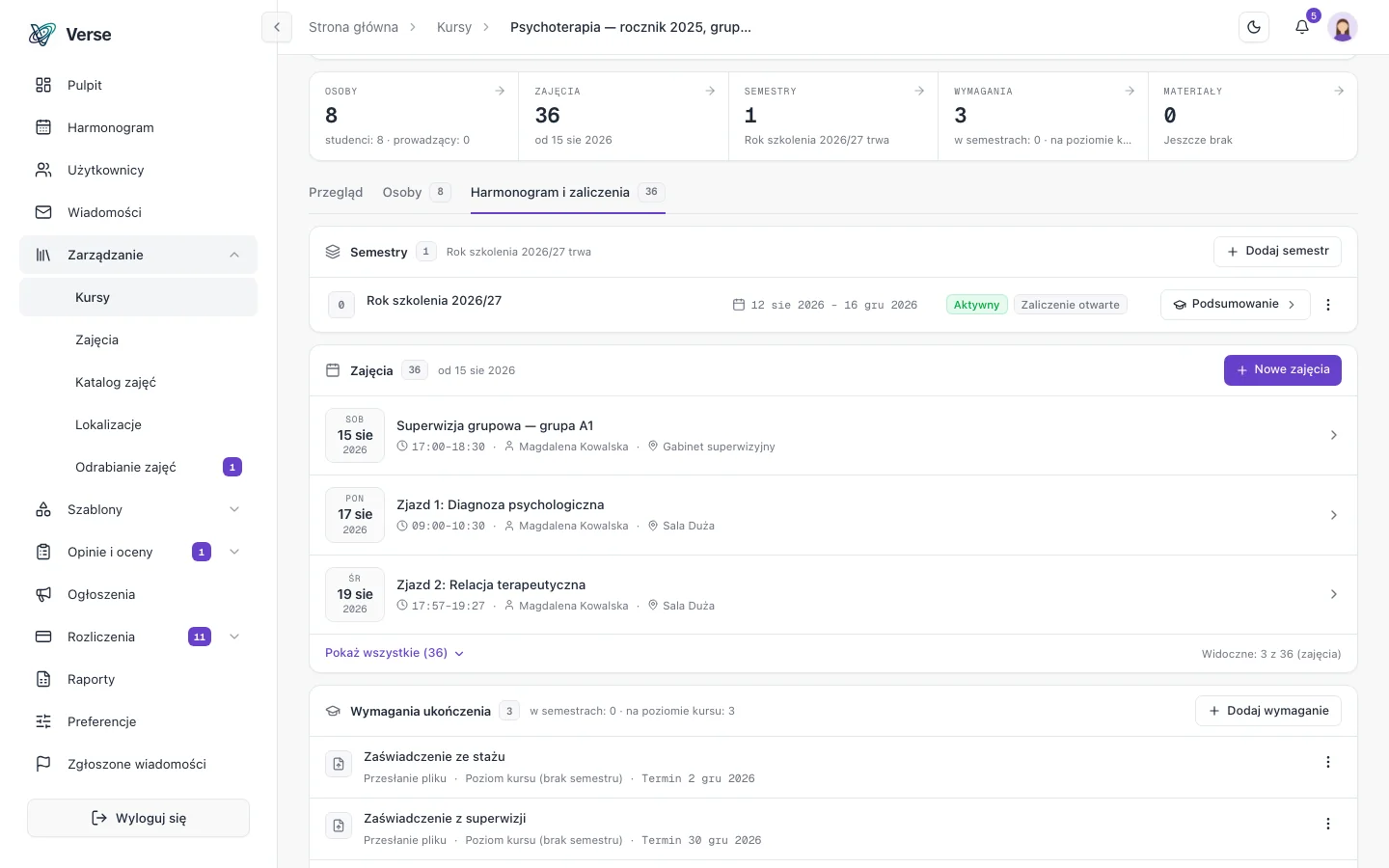This screenshot has height=868, width=1389.
Task: Open the three-dot menu for Rok szkolenia 2026/27
Action: coord(1328,305)
